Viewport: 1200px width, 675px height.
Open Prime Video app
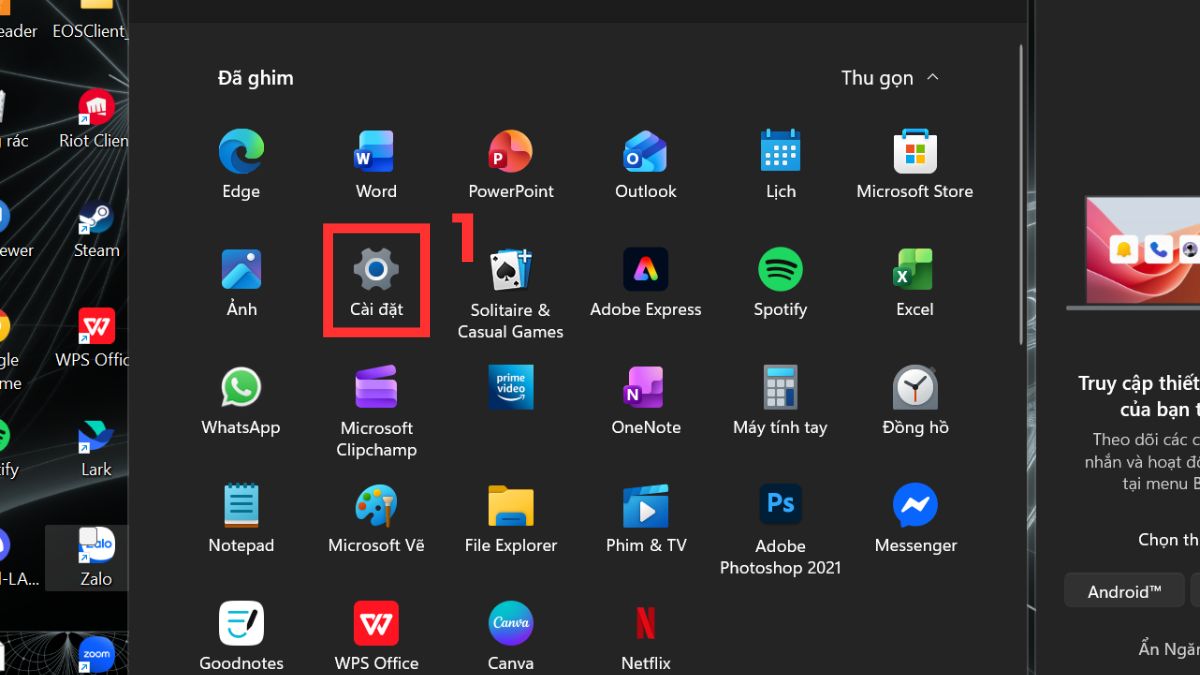tap(511, 387)
